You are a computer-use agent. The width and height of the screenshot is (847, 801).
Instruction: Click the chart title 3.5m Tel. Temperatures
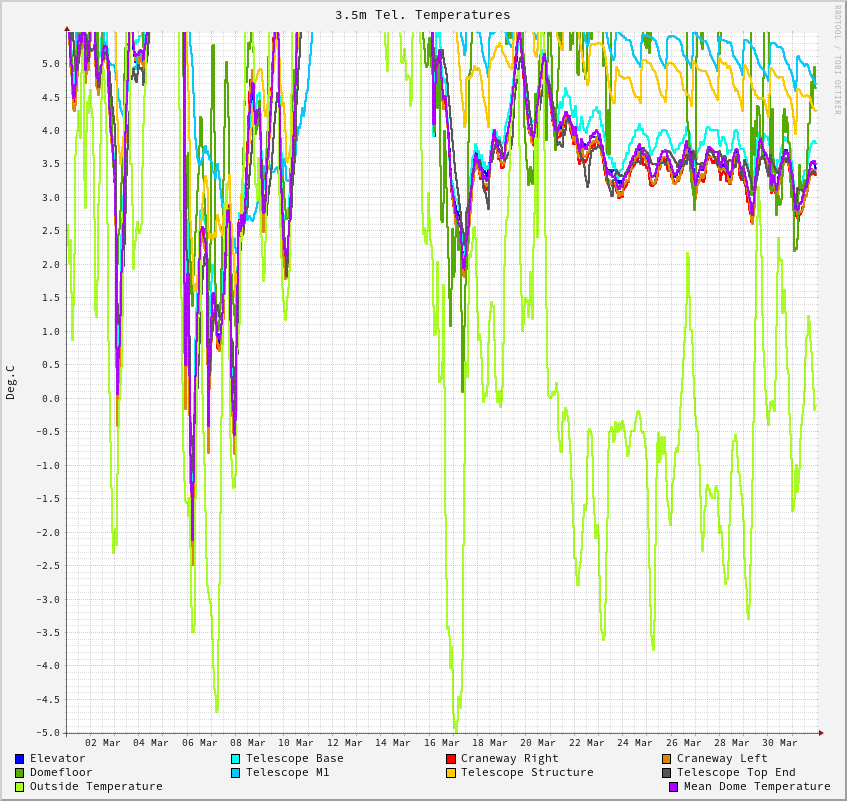(x=422, y=15)
